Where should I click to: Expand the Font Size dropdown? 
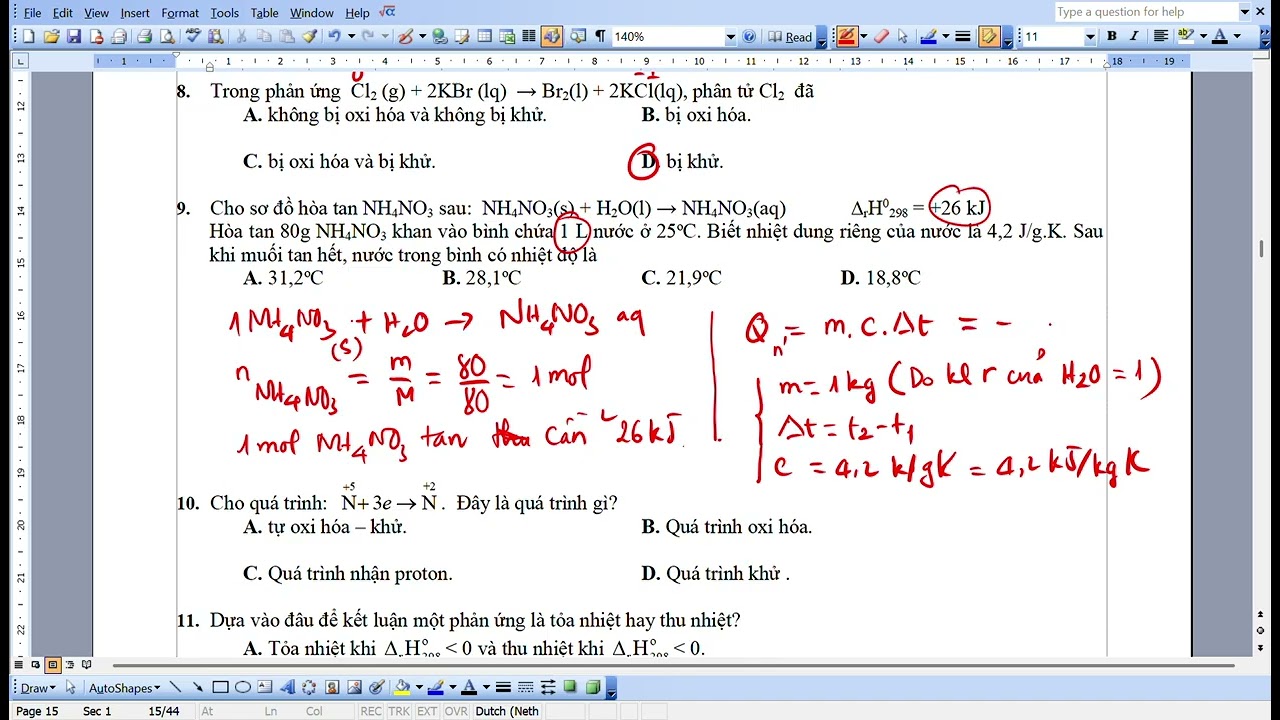pyautogui.click(x=1090, y=36)
